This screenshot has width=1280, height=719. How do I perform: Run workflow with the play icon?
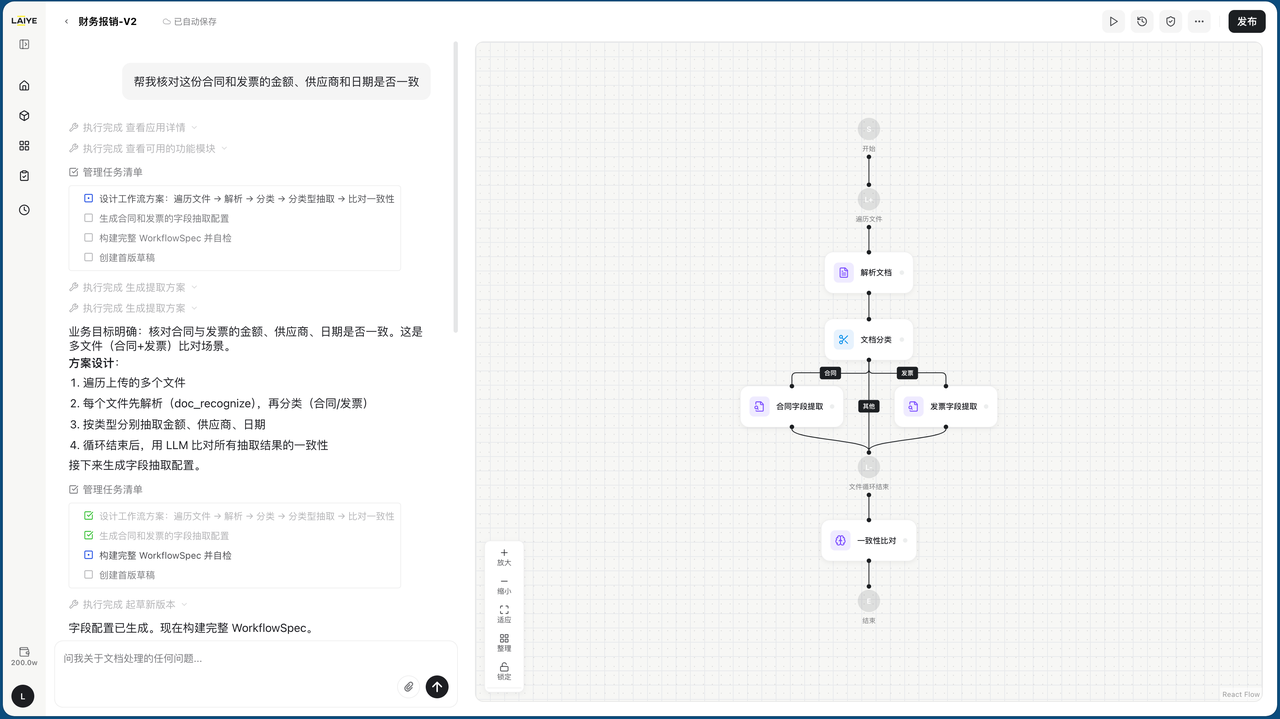[1113, 21]
